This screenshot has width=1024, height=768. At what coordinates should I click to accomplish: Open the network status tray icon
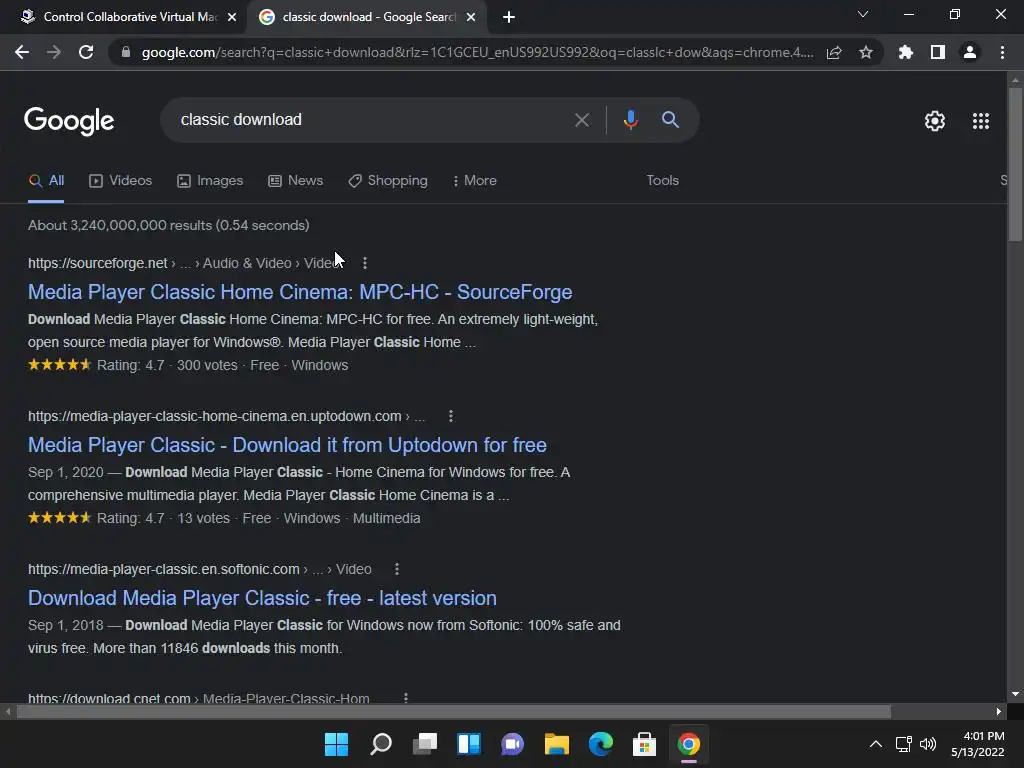(904, 744)
